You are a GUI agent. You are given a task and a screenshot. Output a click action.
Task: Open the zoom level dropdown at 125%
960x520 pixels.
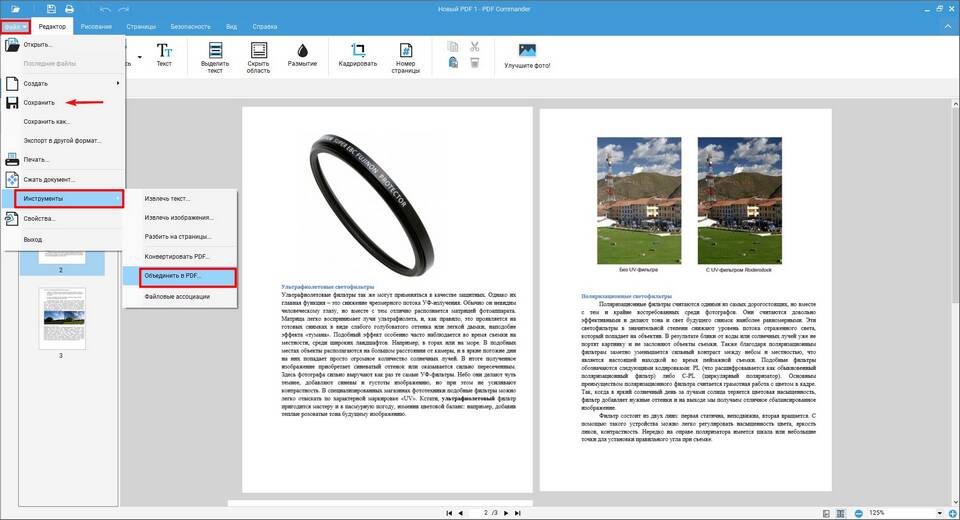tap(941, 512)
